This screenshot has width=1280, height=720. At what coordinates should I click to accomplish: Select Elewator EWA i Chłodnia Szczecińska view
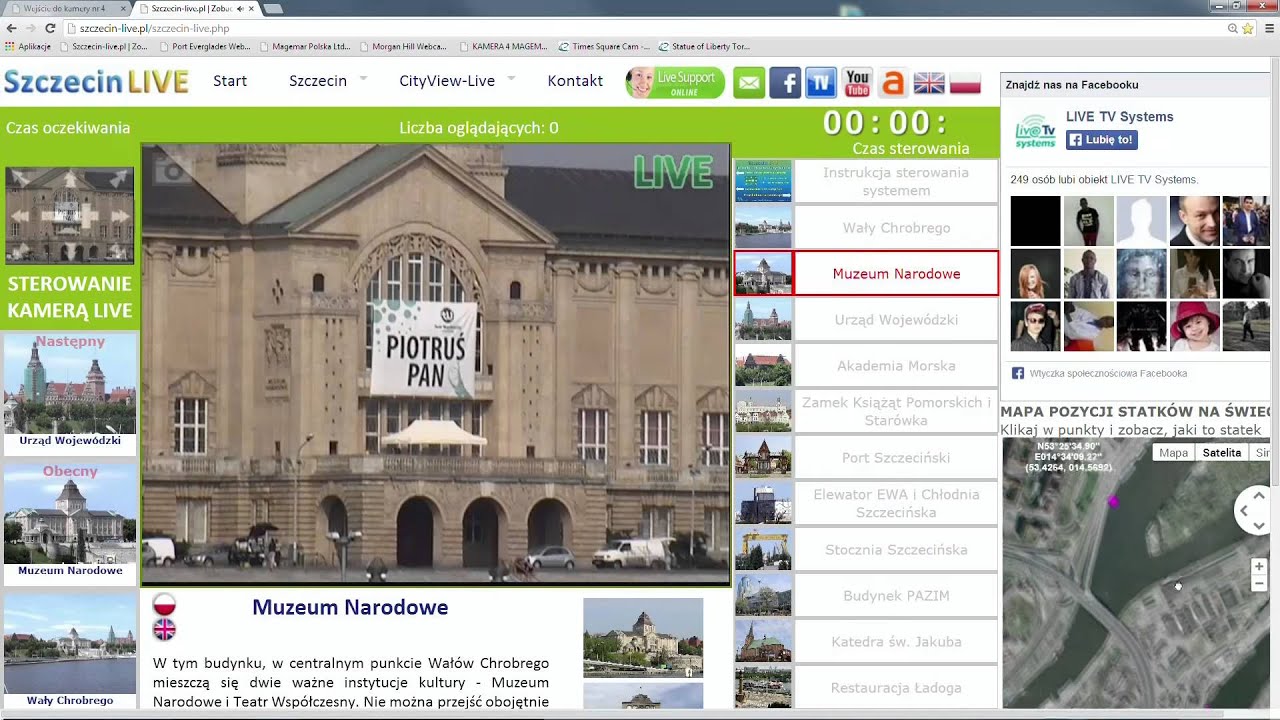[x=896, y=503]
